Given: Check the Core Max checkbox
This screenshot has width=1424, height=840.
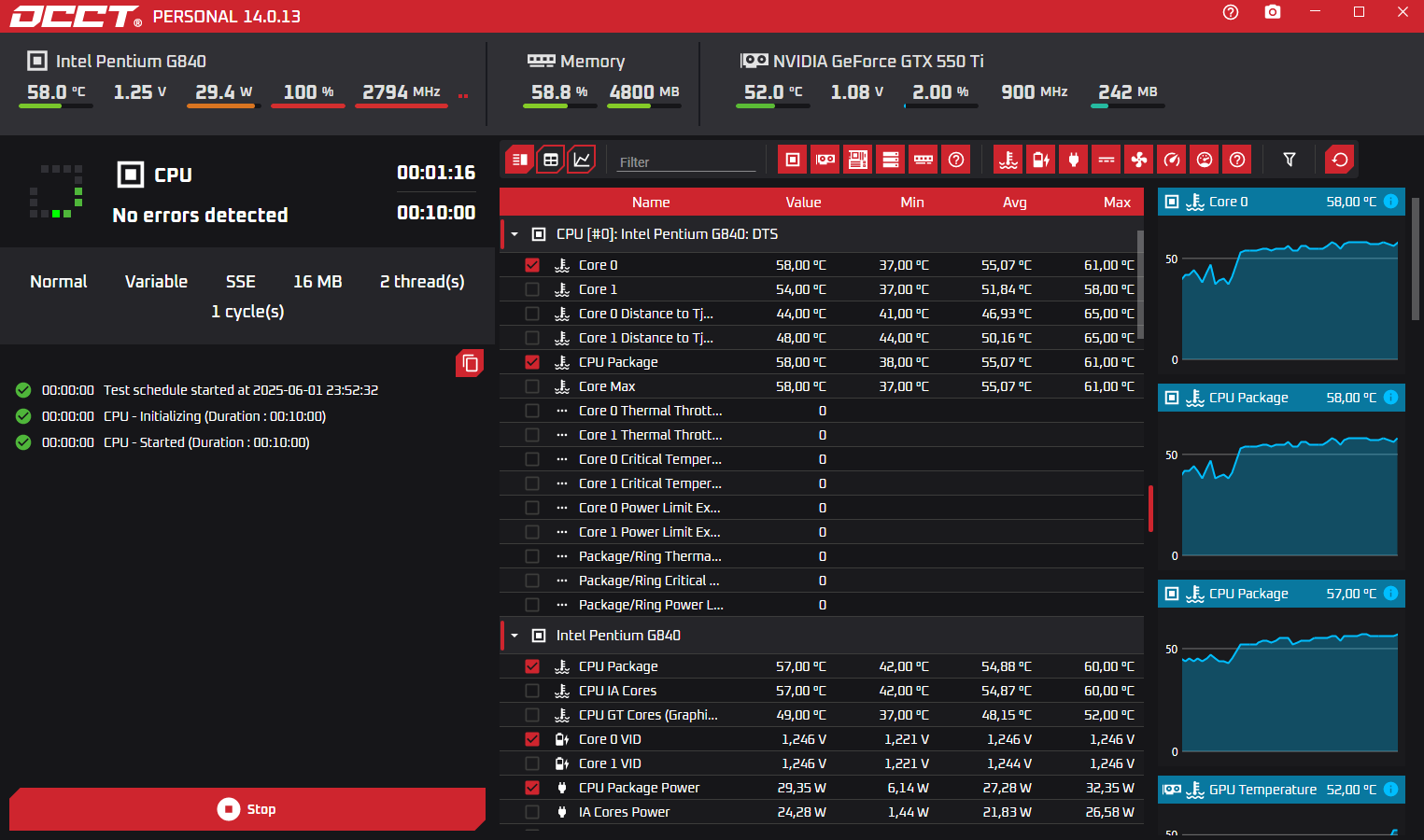Looking at the screenshot, I should click(532, 386).
